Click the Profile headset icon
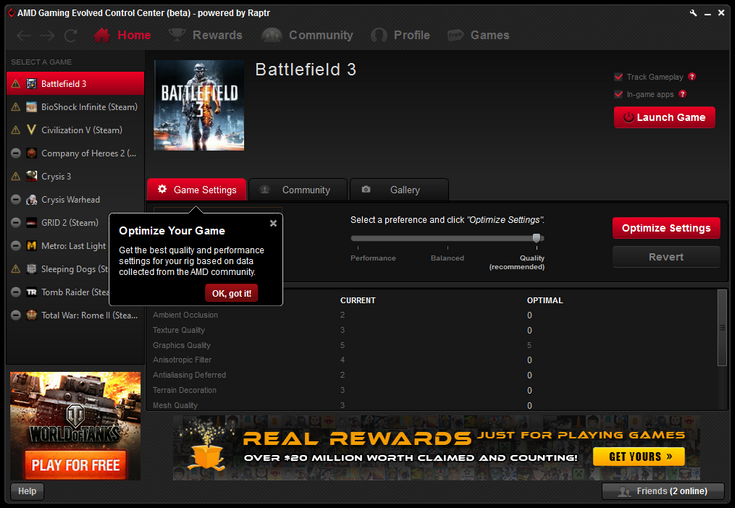 [379, 35]
